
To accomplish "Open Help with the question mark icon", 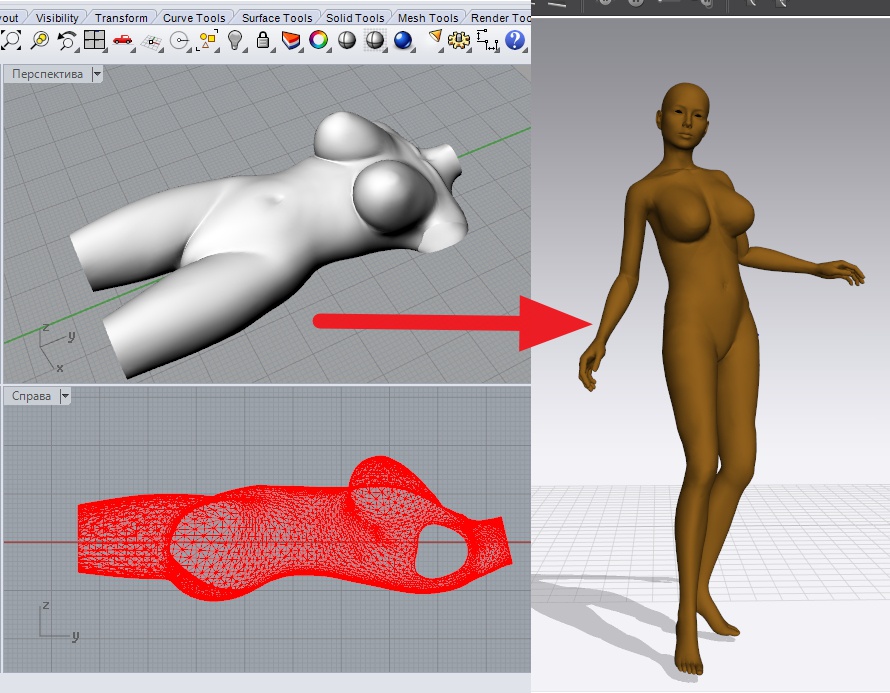I will click(x=515, y=40).
